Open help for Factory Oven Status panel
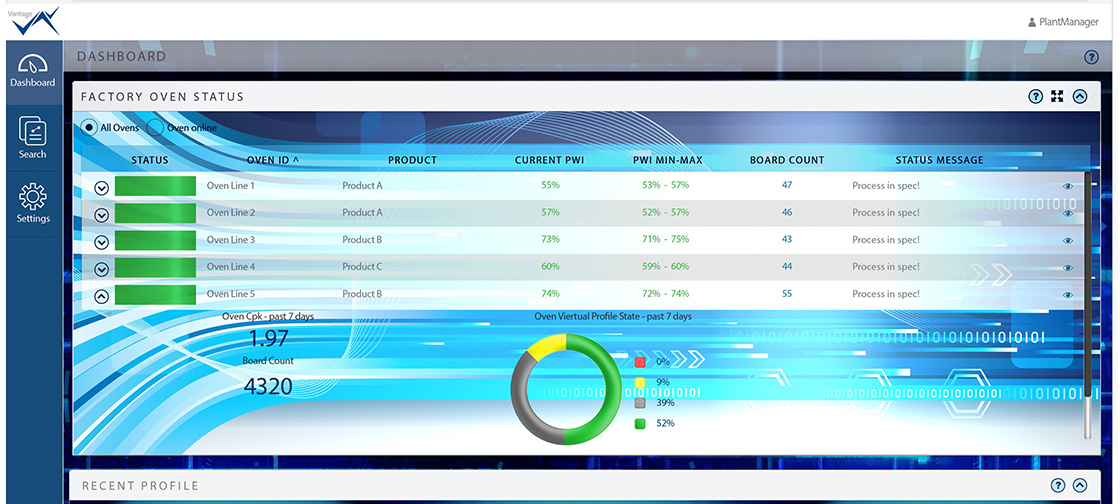 point(1036,97)
